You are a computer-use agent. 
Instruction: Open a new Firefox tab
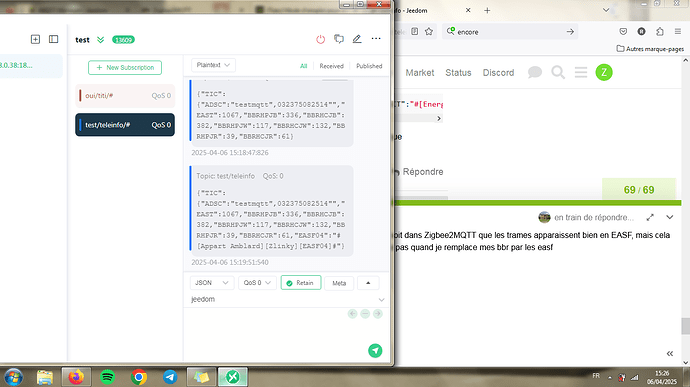point(487,11)
